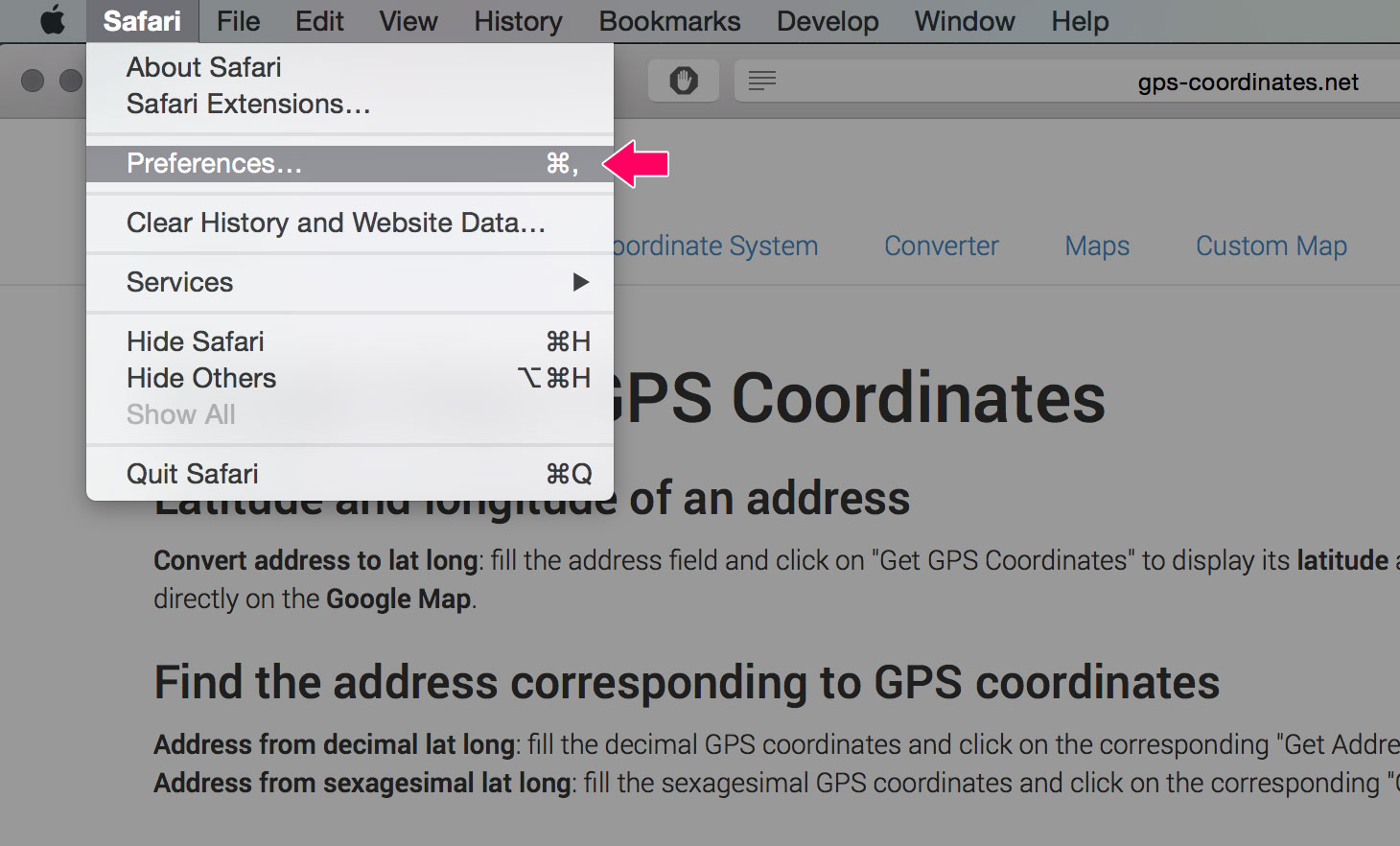Image resolution: width=1400 pixels, height=846 pixels.
Task: Open Safari Extensions…
Action: [x=247, y=104]
